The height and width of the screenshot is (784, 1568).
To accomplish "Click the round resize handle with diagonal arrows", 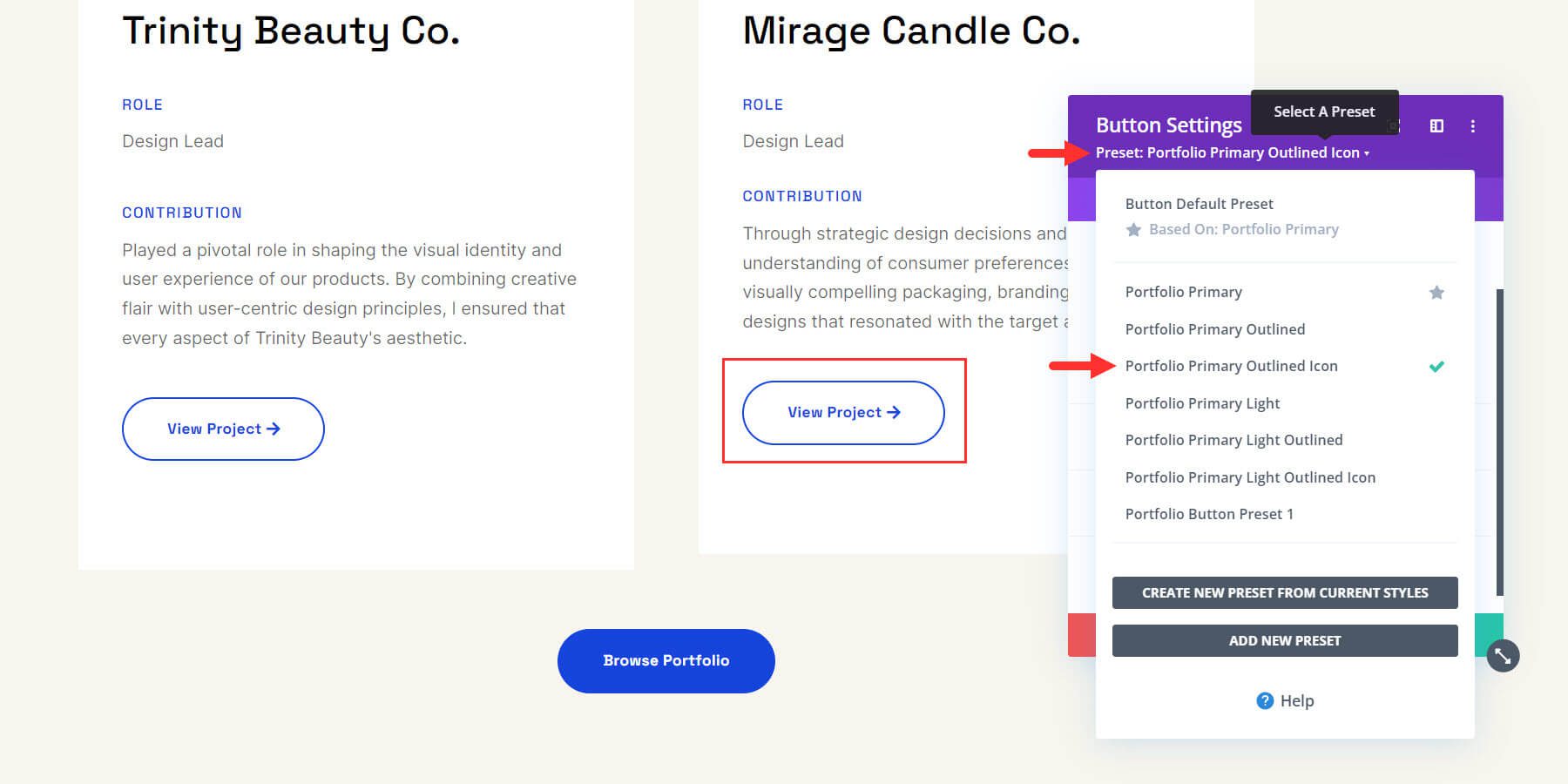I will pyautogui.click(x=1503, y=656).
